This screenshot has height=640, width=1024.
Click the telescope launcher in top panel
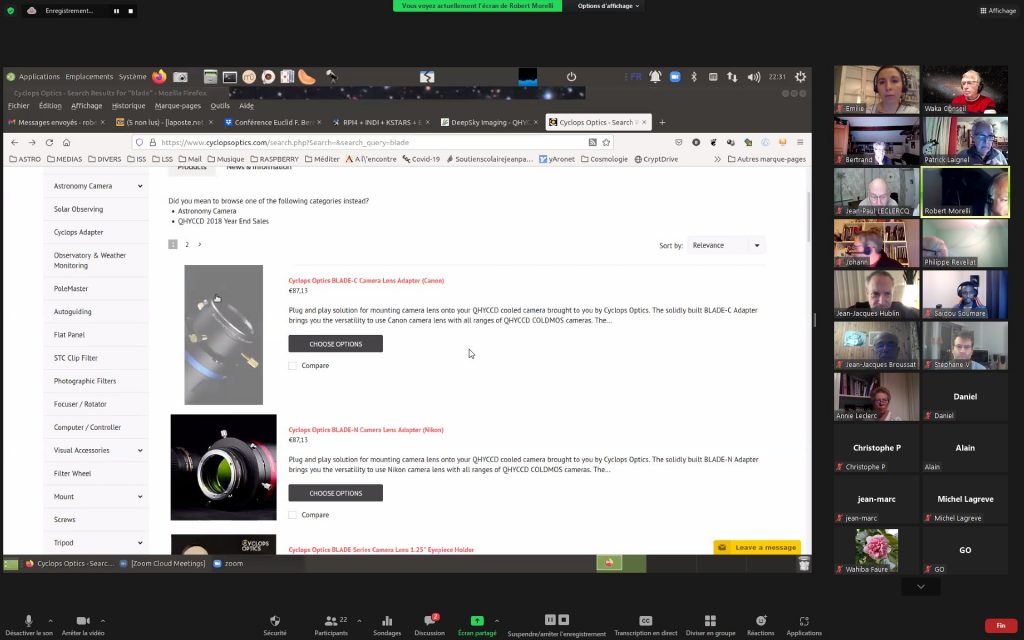[x=332, y=77]
